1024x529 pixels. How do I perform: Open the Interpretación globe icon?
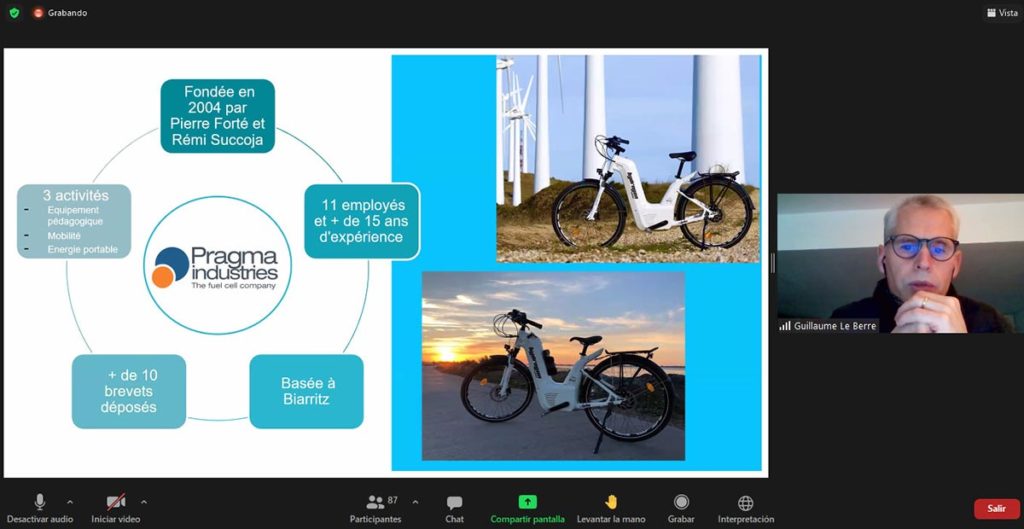[x=745, y=502]
